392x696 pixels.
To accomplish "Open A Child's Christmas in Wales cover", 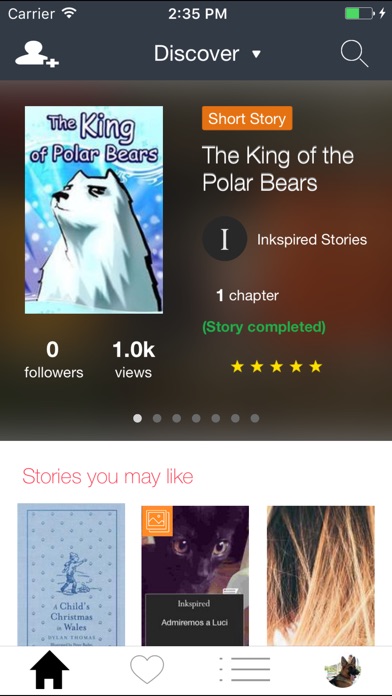I will click(71, 574).
